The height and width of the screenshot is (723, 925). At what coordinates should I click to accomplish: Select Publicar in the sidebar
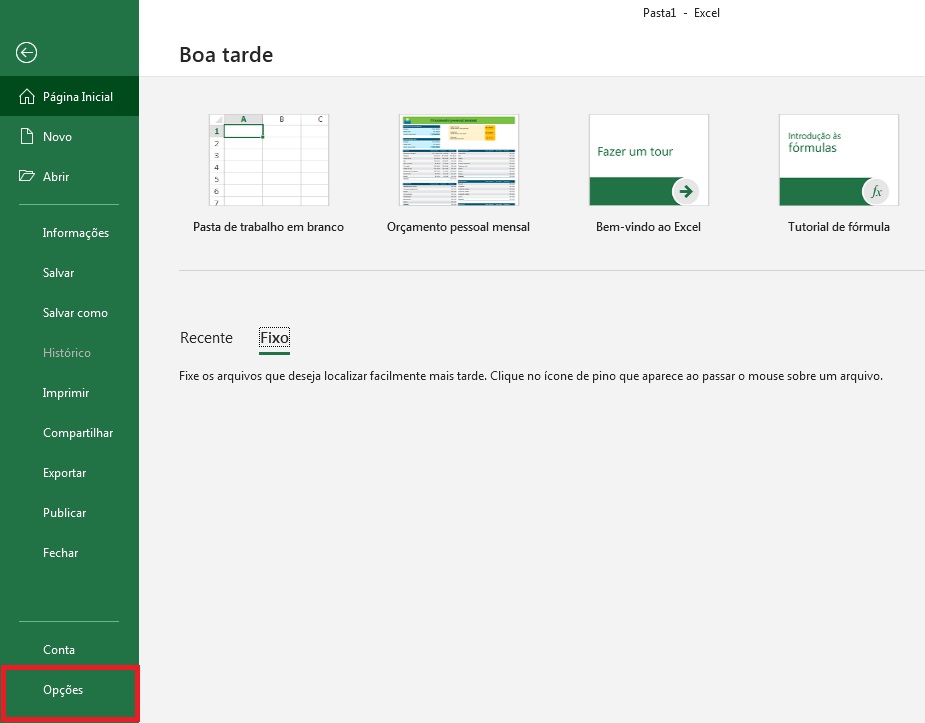point(69,513)
